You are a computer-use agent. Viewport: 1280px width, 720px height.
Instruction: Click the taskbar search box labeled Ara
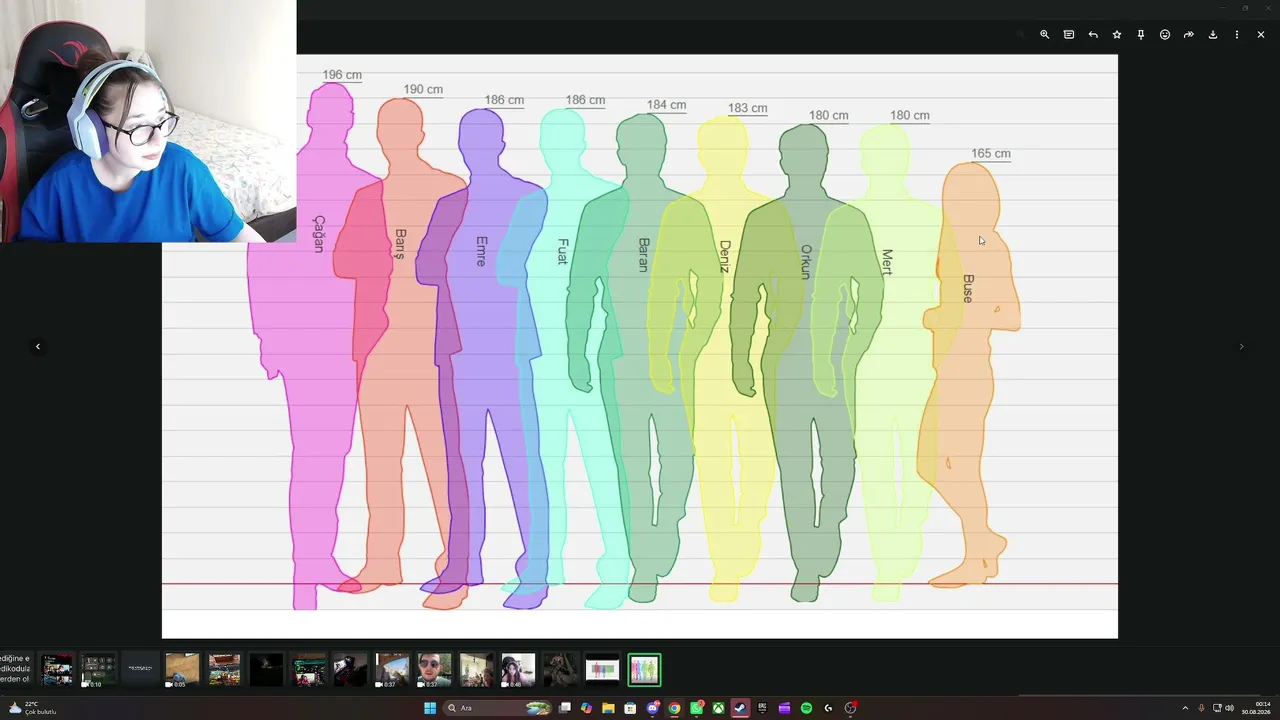click(498, 708)
